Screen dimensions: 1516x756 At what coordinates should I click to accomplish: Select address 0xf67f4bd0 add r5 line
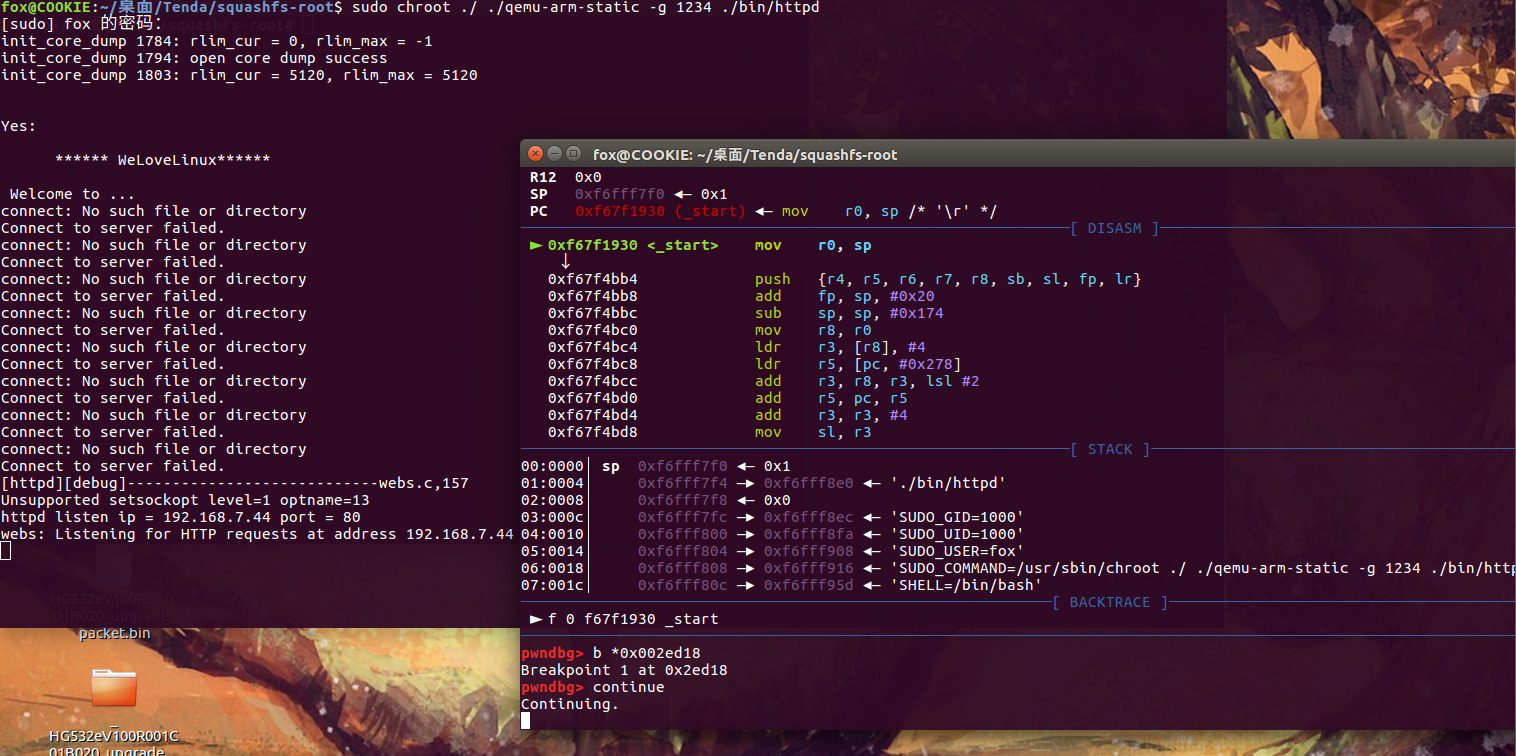pos(727,398)
